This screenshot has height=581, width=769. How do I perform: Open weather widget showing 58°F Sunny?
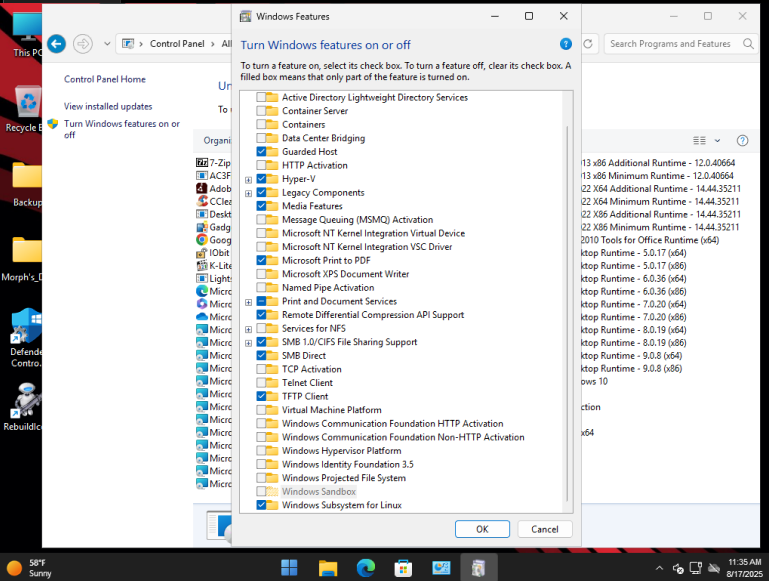pos(29,568)
